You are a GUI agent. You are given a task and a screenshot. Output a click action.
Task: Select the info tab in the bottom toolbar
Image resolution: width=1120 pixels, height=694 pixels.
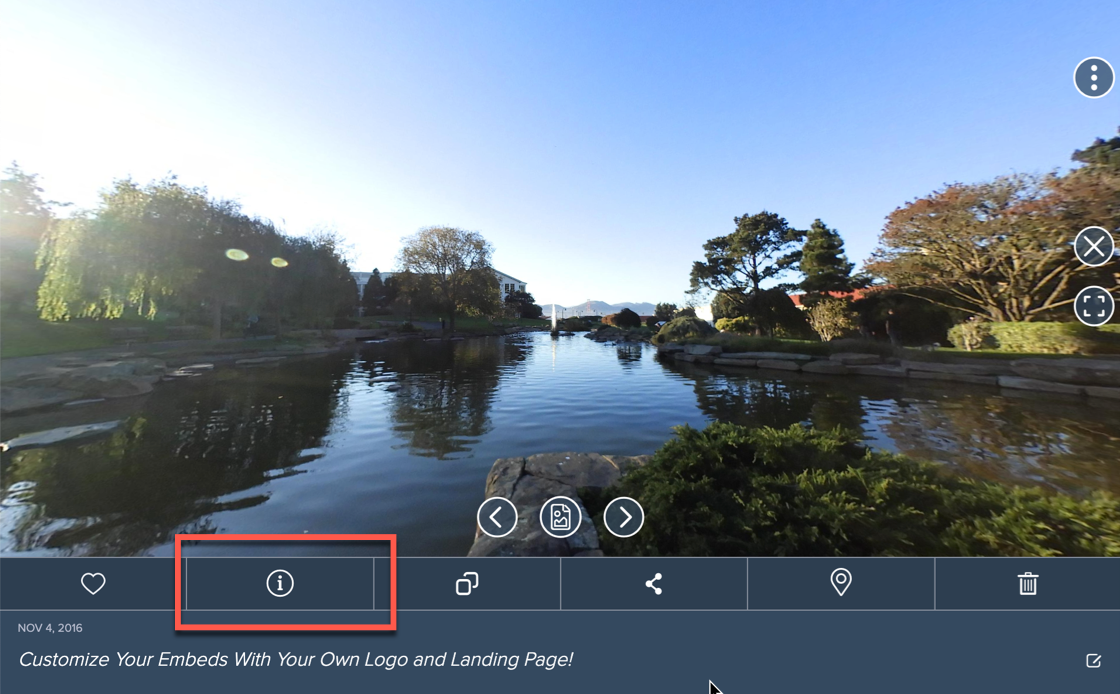click(x=280, y=583)
